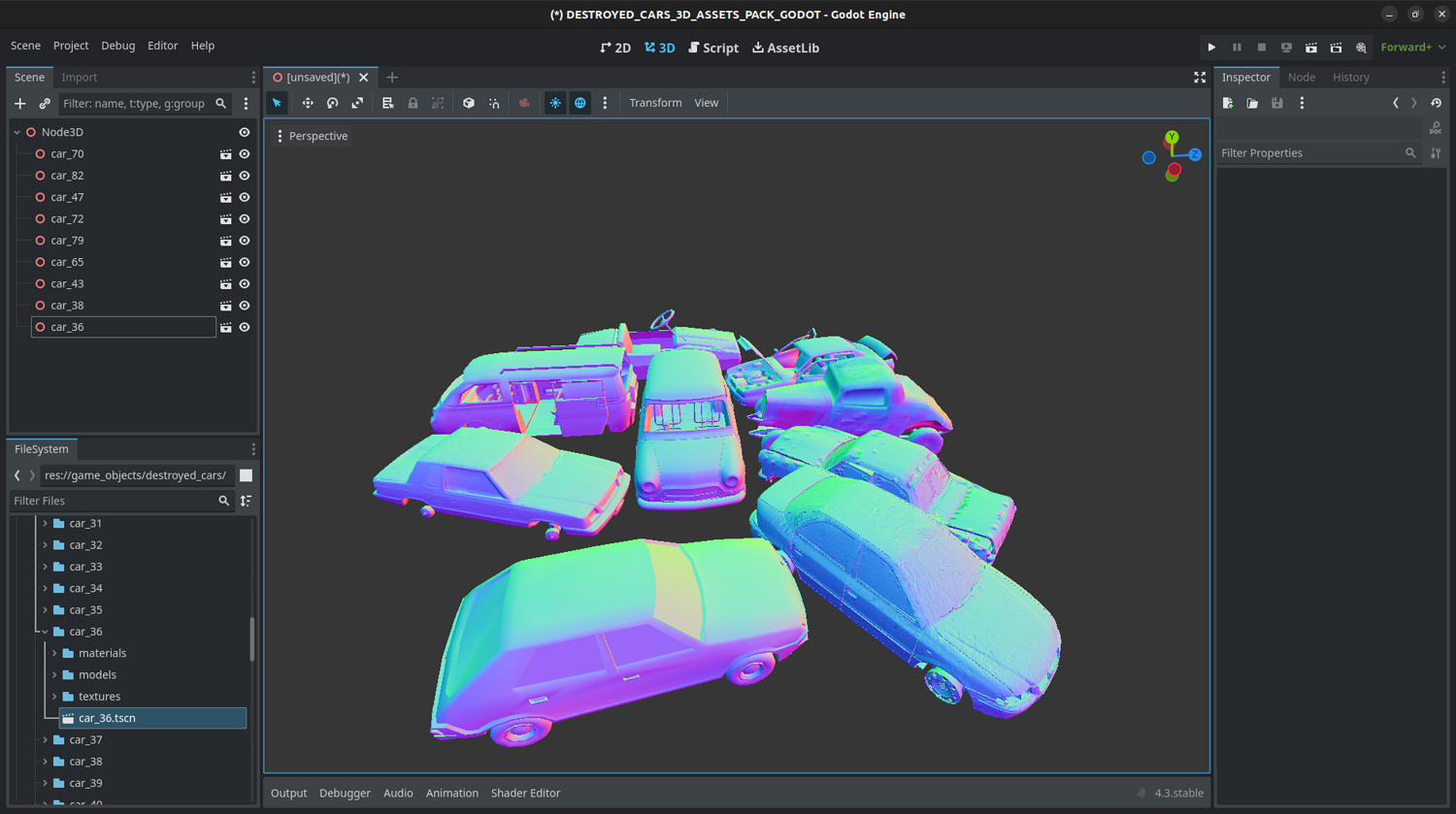Hide the car_82 node
This screenshot has width=1456, height=814.
point(245,176)
